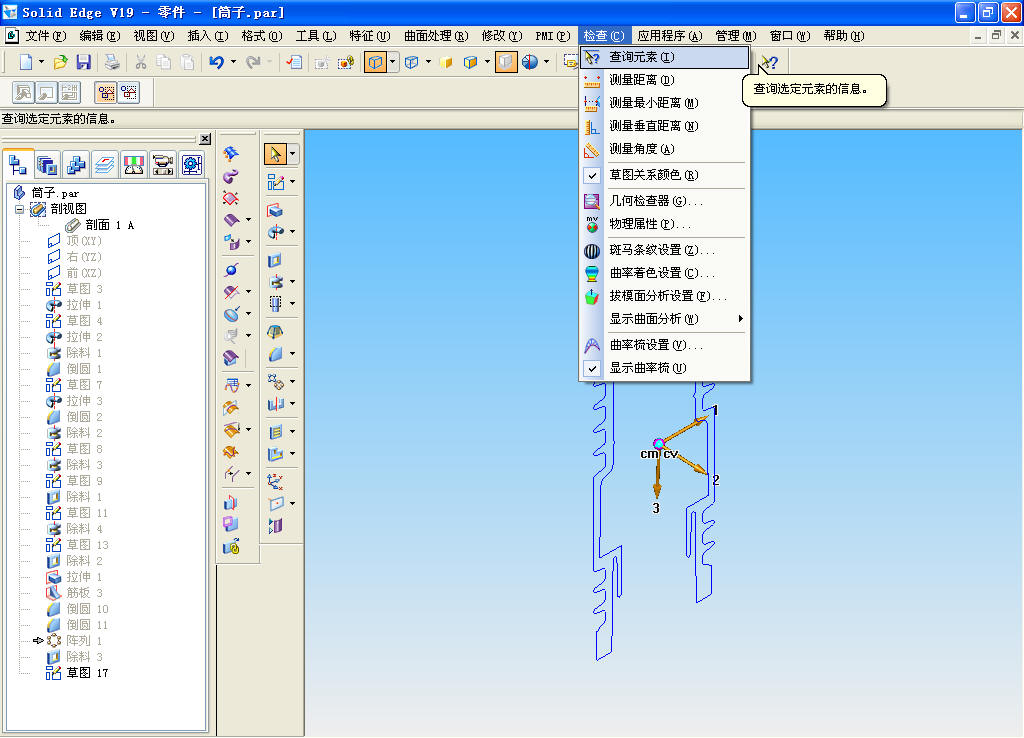
Task: Choose 斑马条纹设置 menu entry
Action: tap(665, 251)
